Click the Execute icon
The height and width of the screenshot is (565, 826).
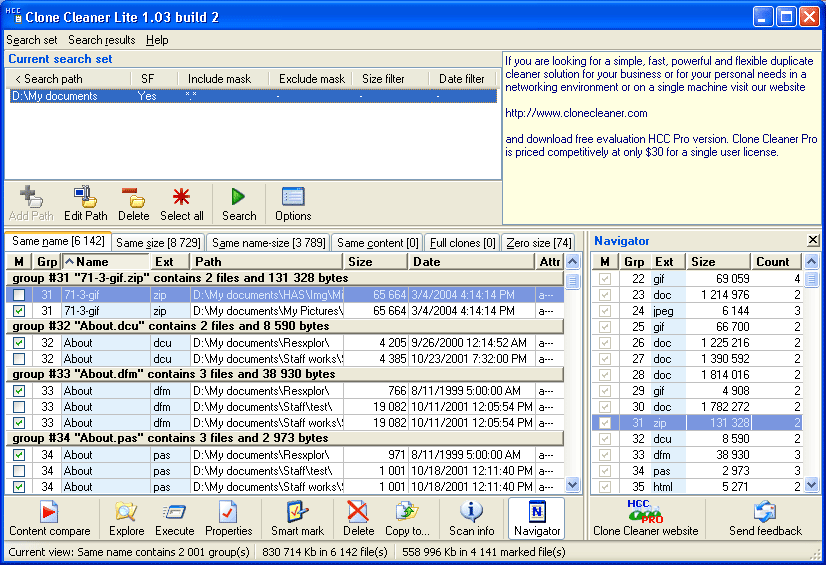(174, 519)
